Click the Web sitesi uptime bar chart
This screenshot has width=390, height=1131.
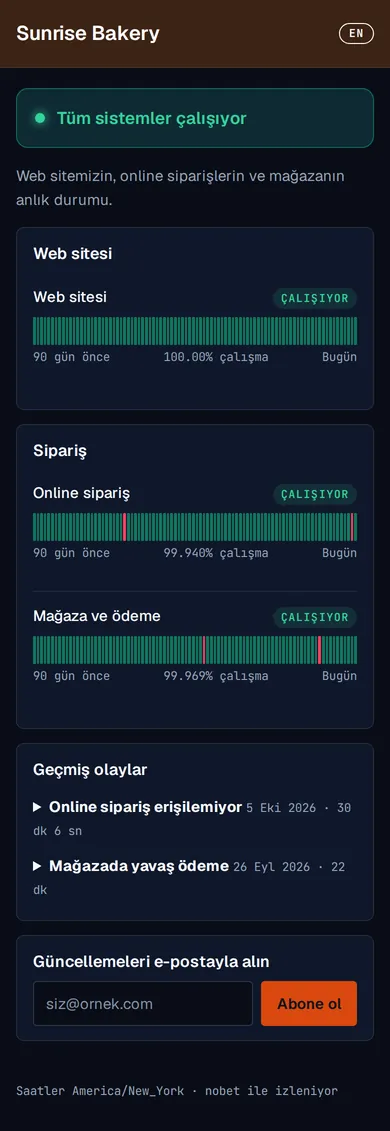click(x=195, y=331)
